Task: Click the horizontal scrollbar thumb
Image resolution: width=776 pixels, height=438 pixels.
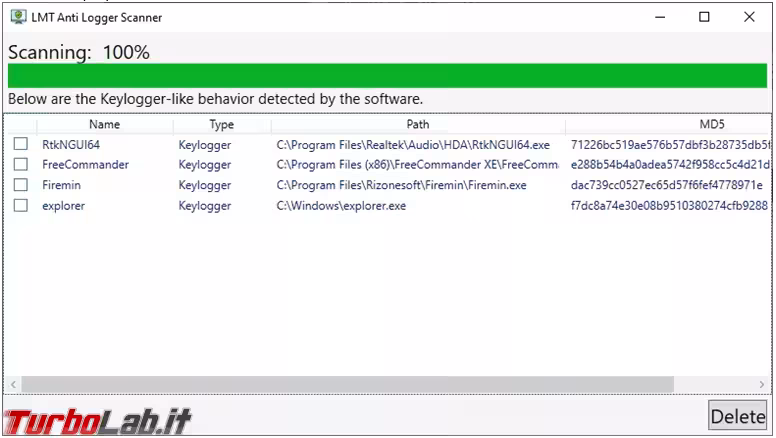Action: (347, 384)
